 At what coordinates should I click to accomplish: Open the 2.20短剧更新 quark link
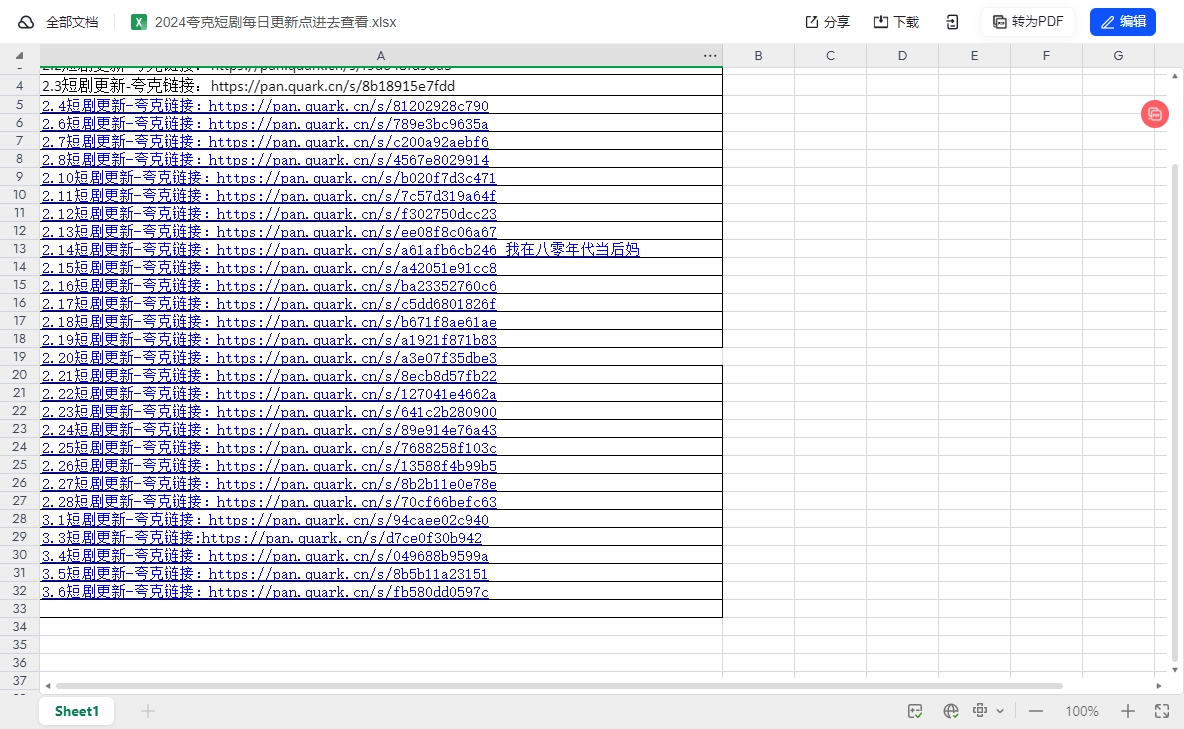(x=269, y=358)
